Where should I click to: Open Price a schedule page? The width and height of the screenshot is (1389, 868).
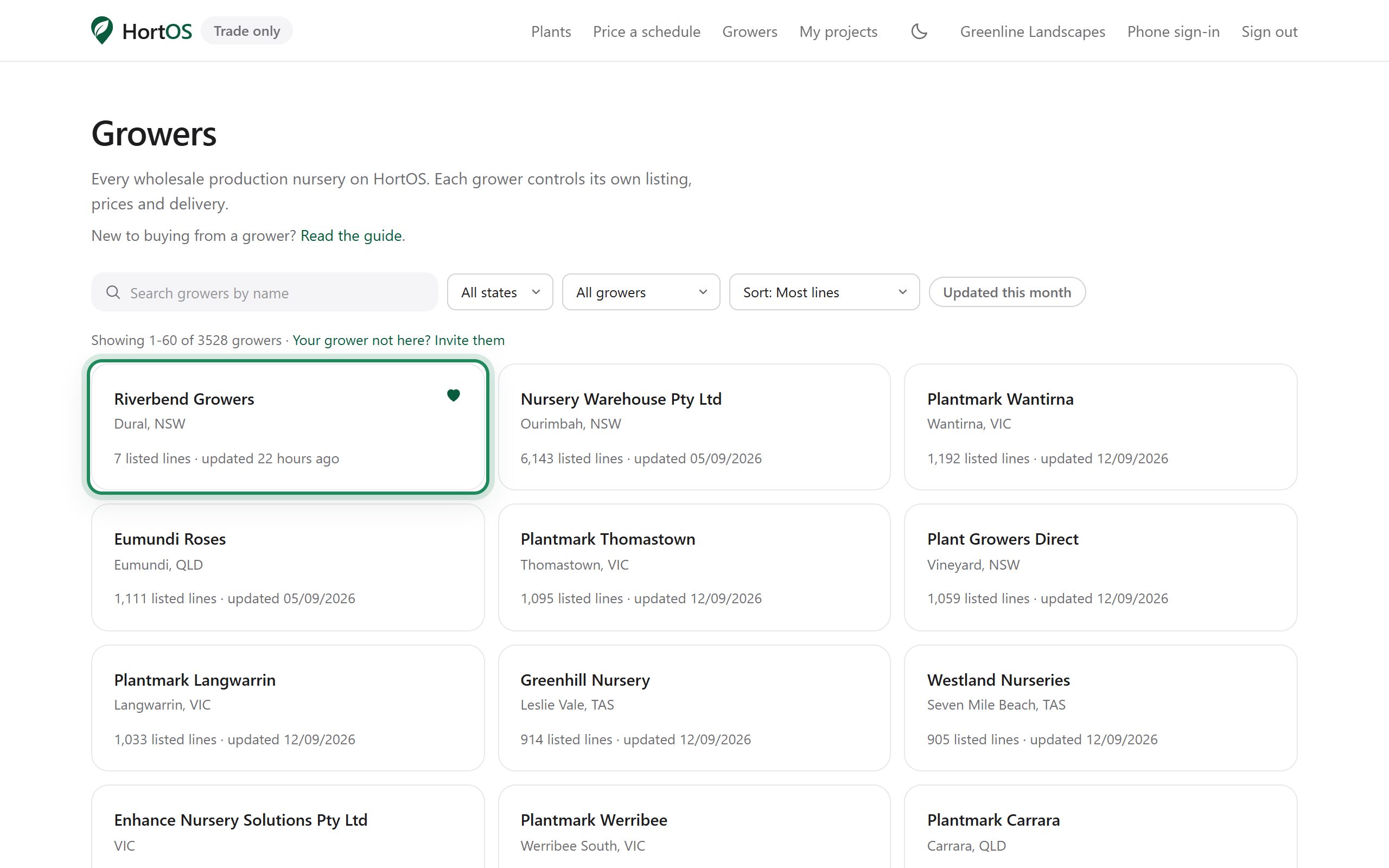(646, 31)
